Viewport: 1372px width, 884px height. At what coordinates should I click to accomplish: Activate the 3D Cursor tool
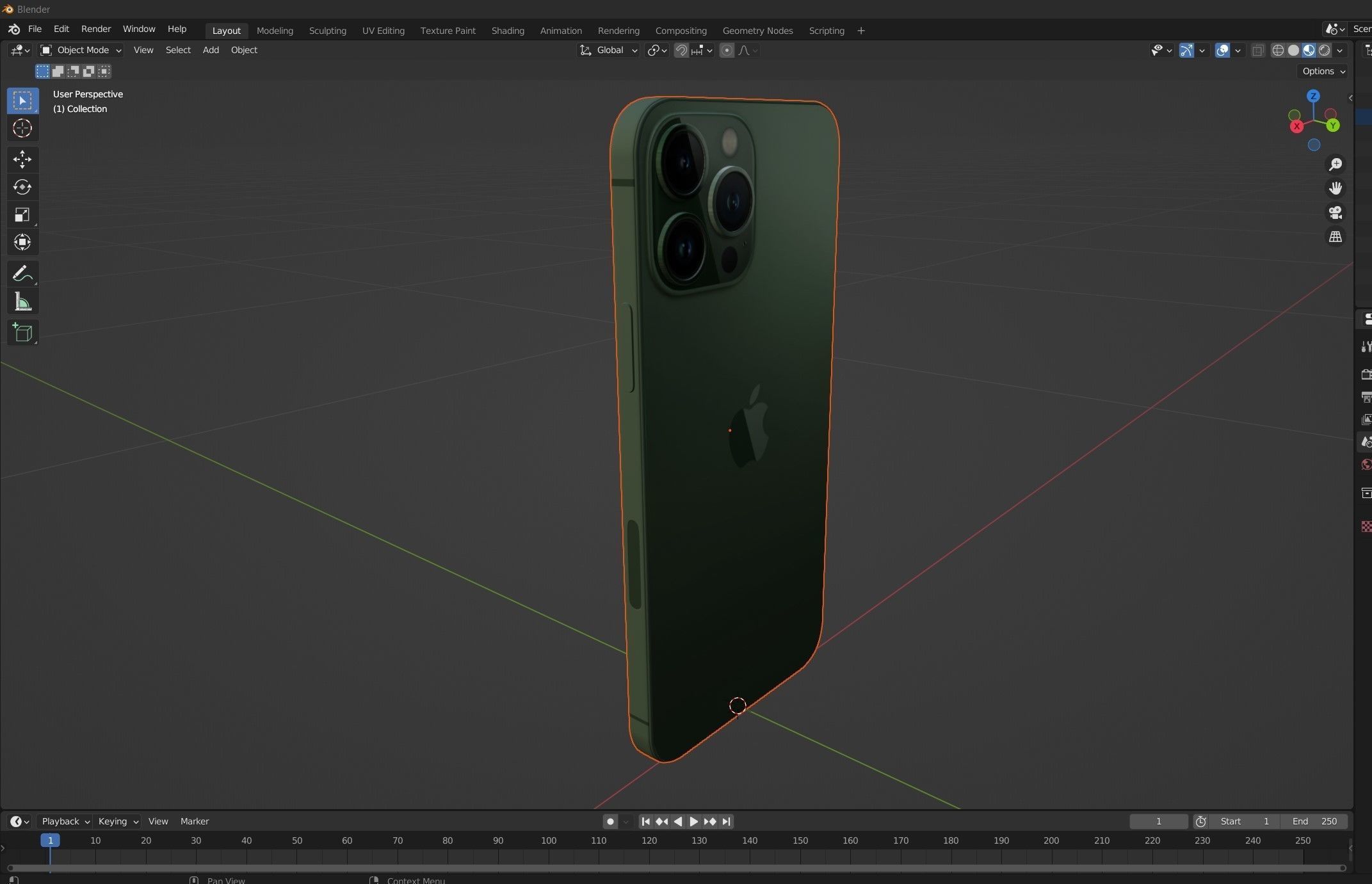click(x=22, y=129)
